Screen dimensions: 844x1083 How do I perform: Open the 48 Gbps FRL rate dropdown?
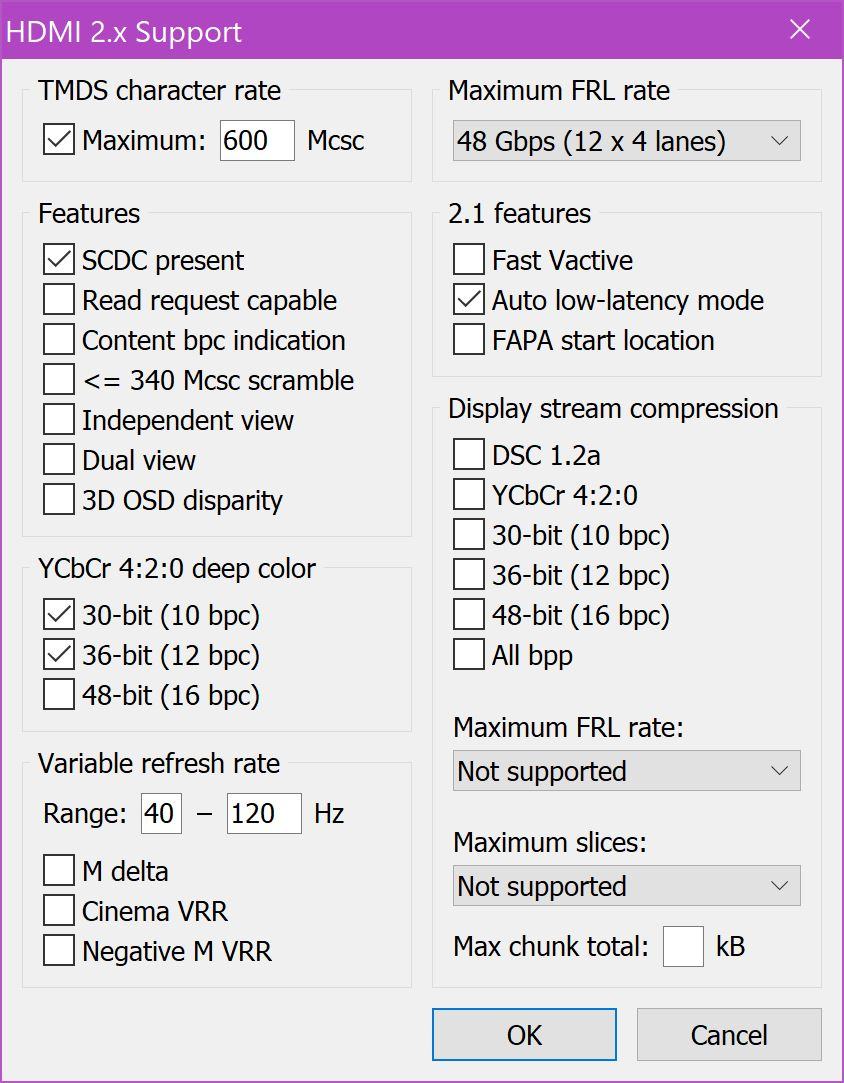point(626,141)
